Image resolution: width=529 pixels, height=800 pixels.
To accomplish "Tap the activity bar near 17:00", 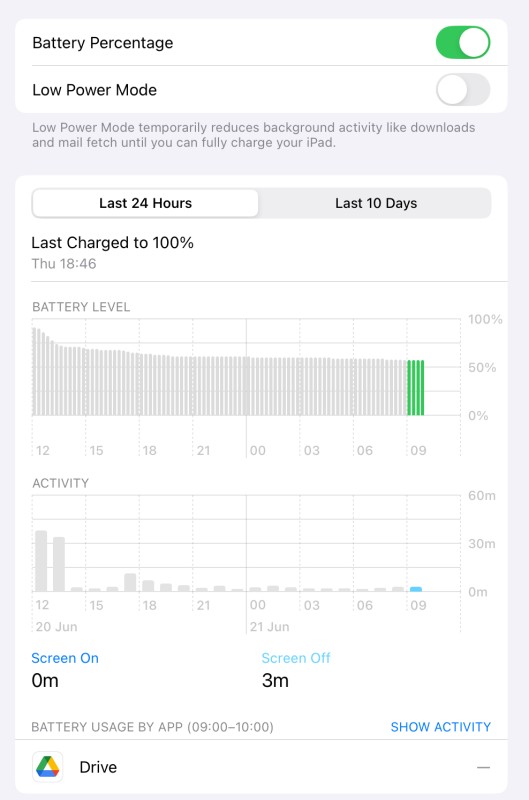I will pyautogui.click(x=130, y=582).
